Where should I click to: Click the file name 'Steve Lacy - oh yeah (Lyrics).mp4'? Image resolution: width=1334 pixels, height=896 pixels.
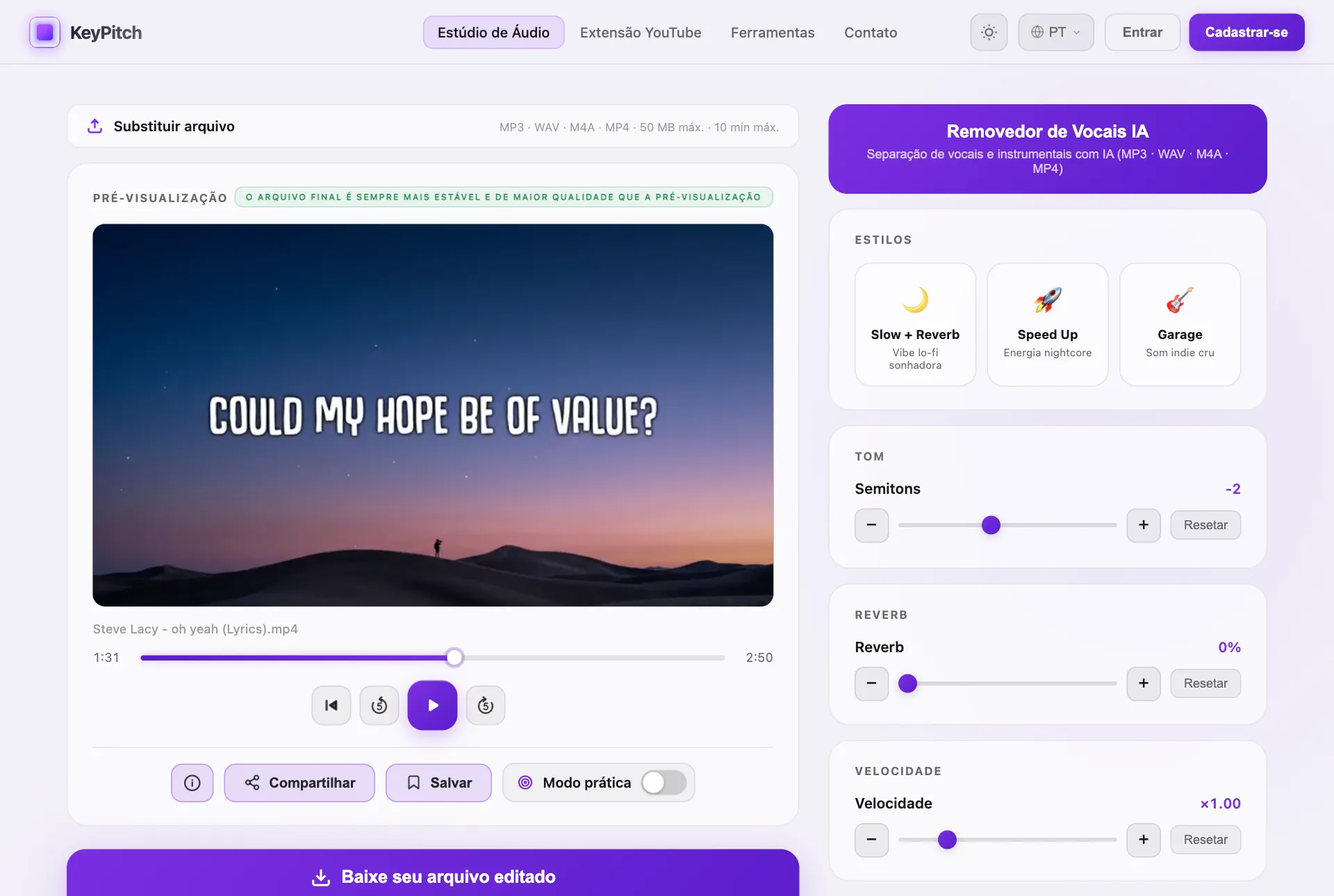(x=195, y=629)
